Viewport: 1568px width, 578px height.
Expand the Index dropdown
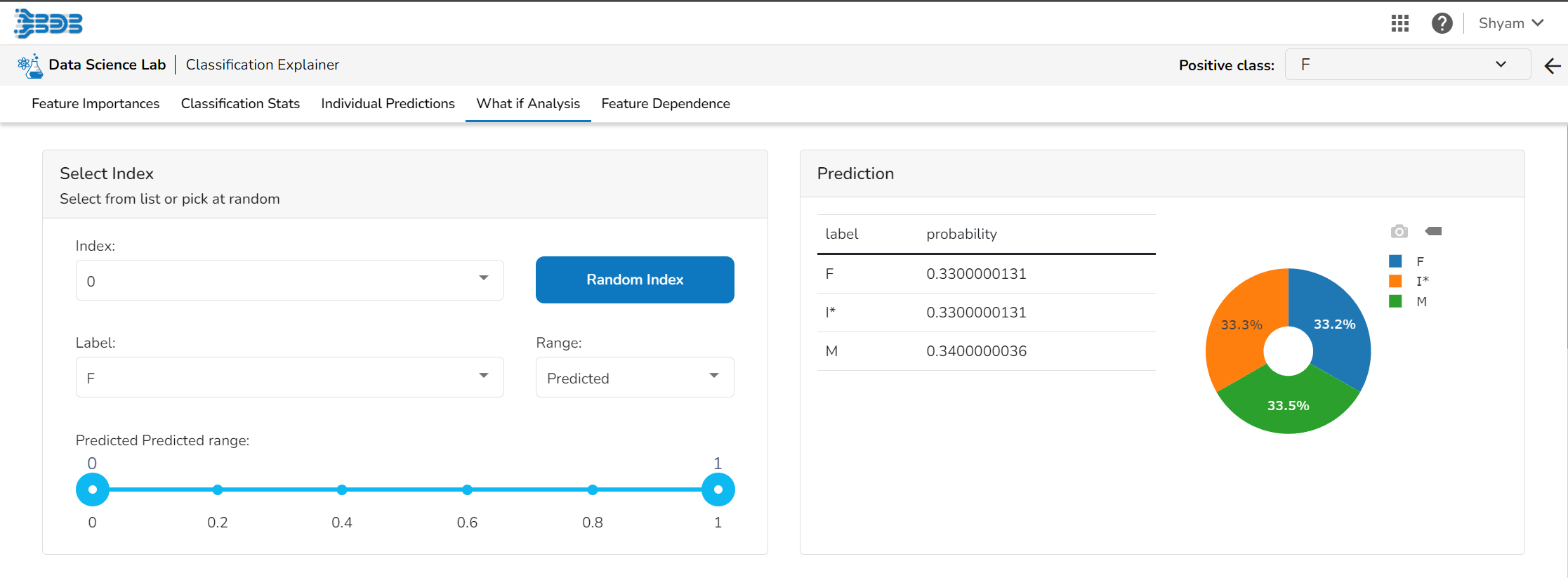point(289,280)
